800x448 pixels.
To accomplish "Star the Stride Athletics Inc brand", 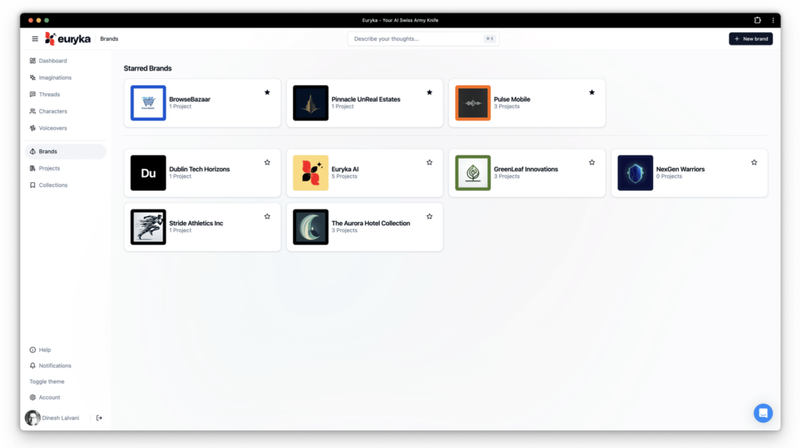I will click(267, 216).
